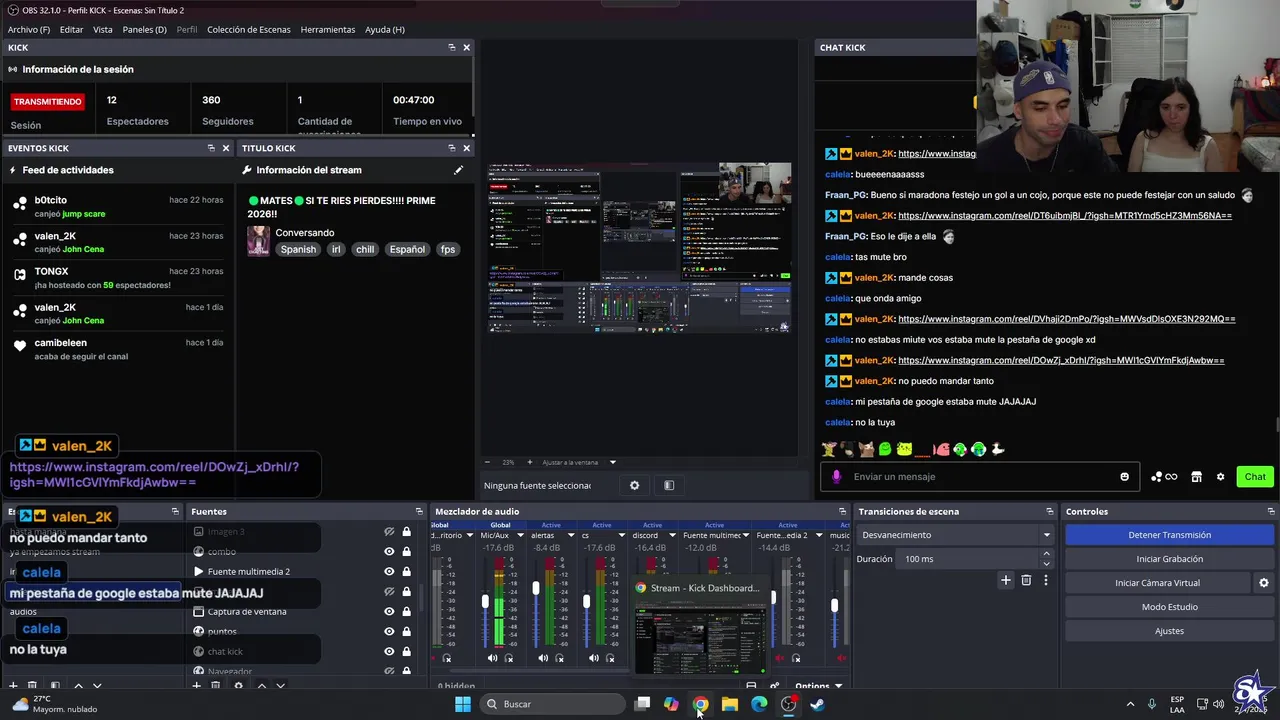This screenshot has width=1280, height=720.
Task: Open Steam from the taskbar
Action: [x=817, y=704]
